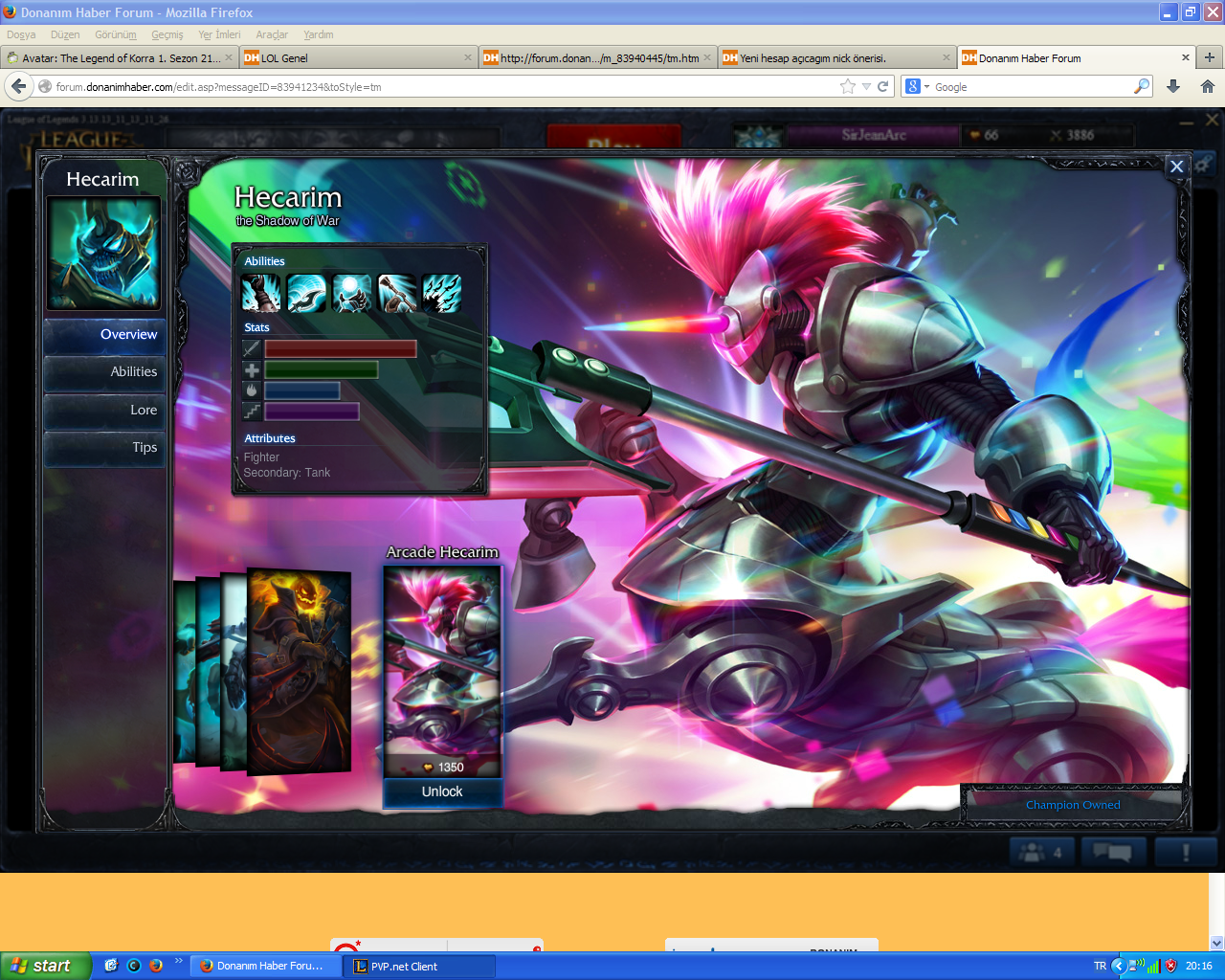Open the Abilities section in sidebar
The height and width of the screenshot is (980, 1225).
click(105, 372)
